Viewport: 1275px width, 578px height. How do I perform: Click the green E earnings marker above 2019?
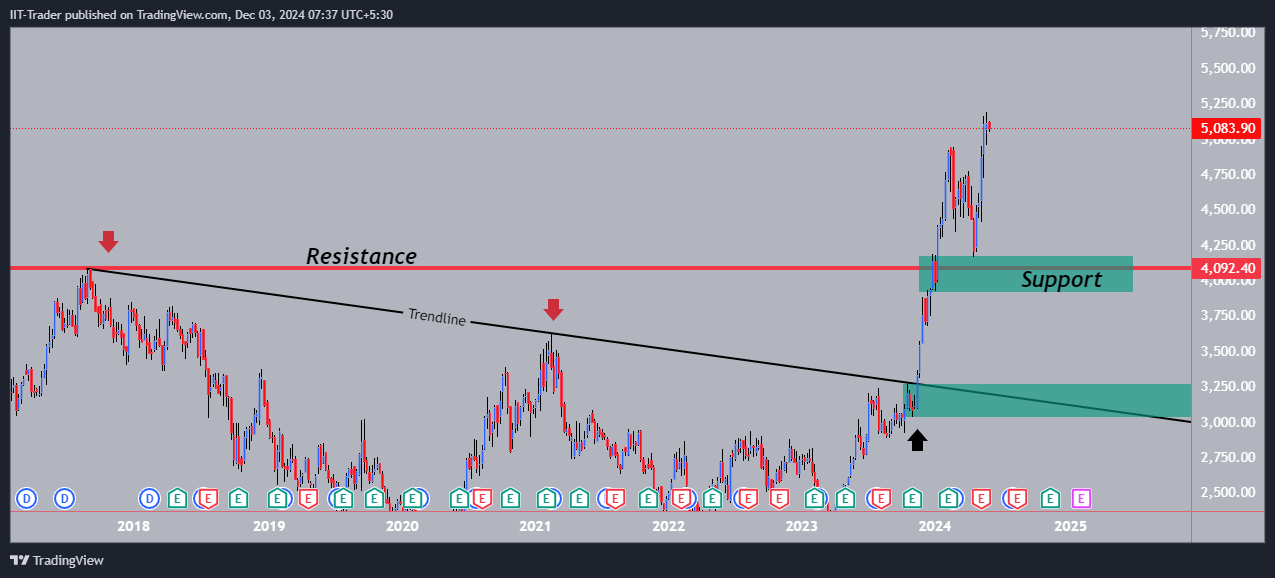click(x=278, y=497)
